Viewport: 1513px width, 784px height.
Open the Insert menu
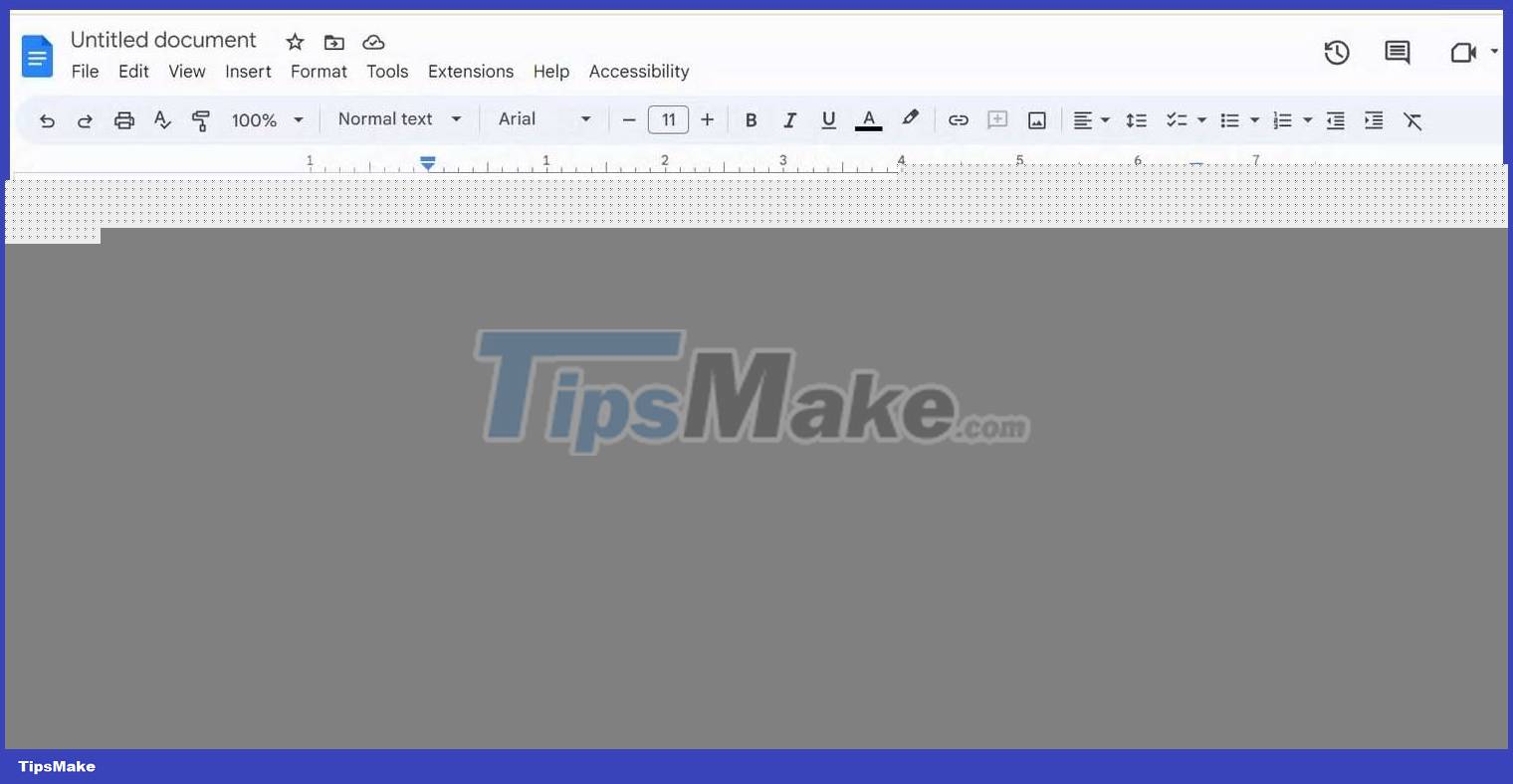248,71
